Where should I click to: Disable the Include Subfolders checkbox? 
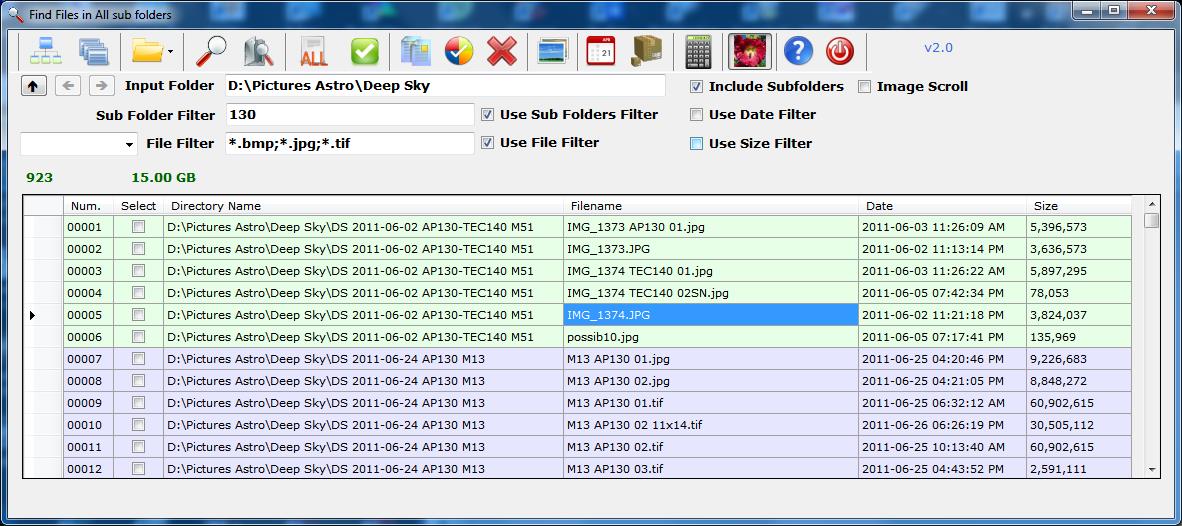click(x=697, y=87)
